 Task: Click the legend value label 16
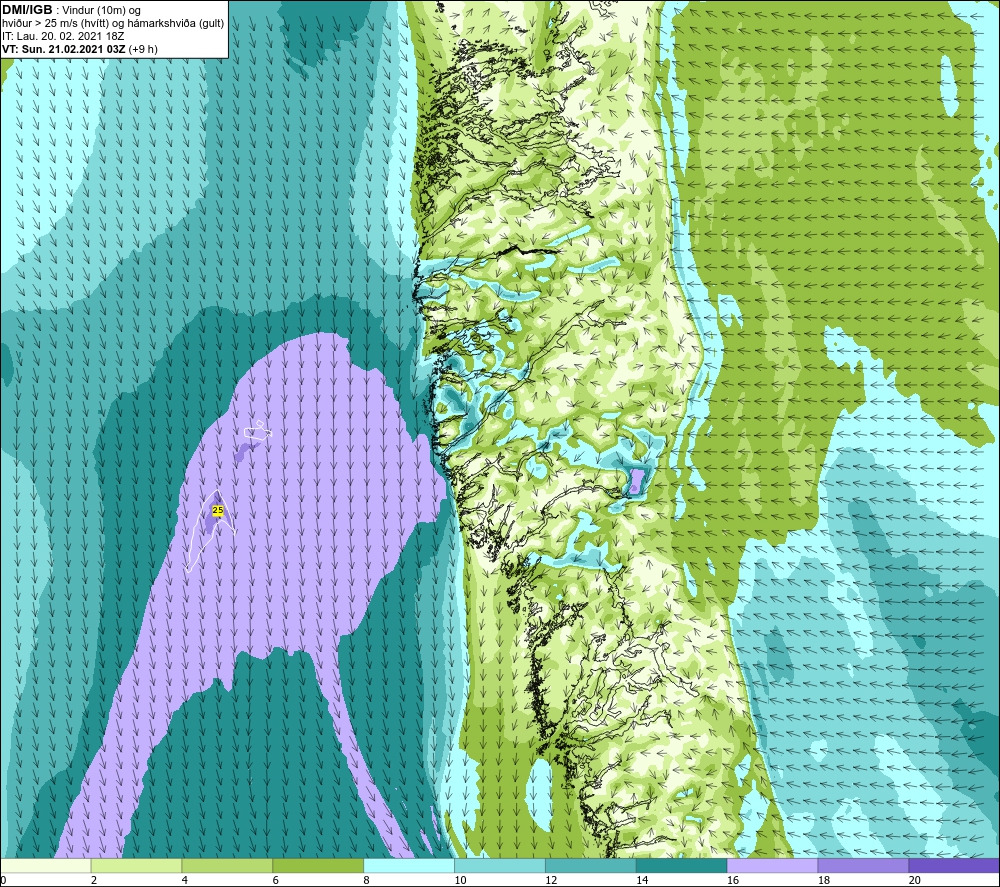[x=733, y=880]
